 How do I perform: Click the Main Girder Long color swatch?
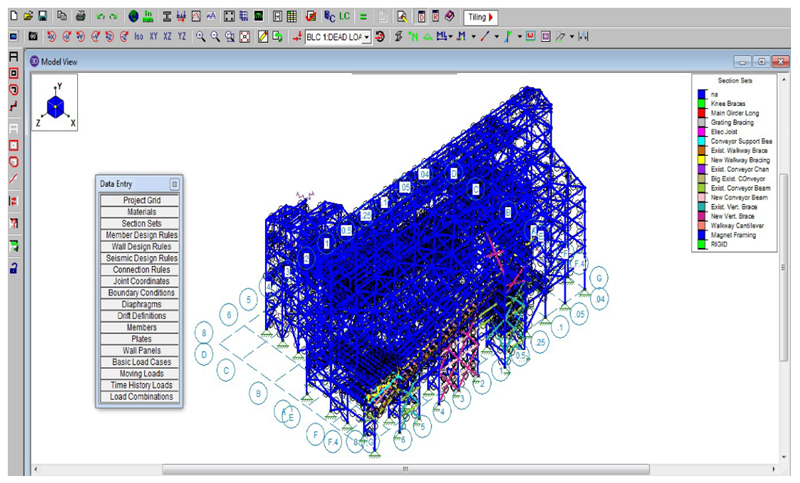click(703, 112)
